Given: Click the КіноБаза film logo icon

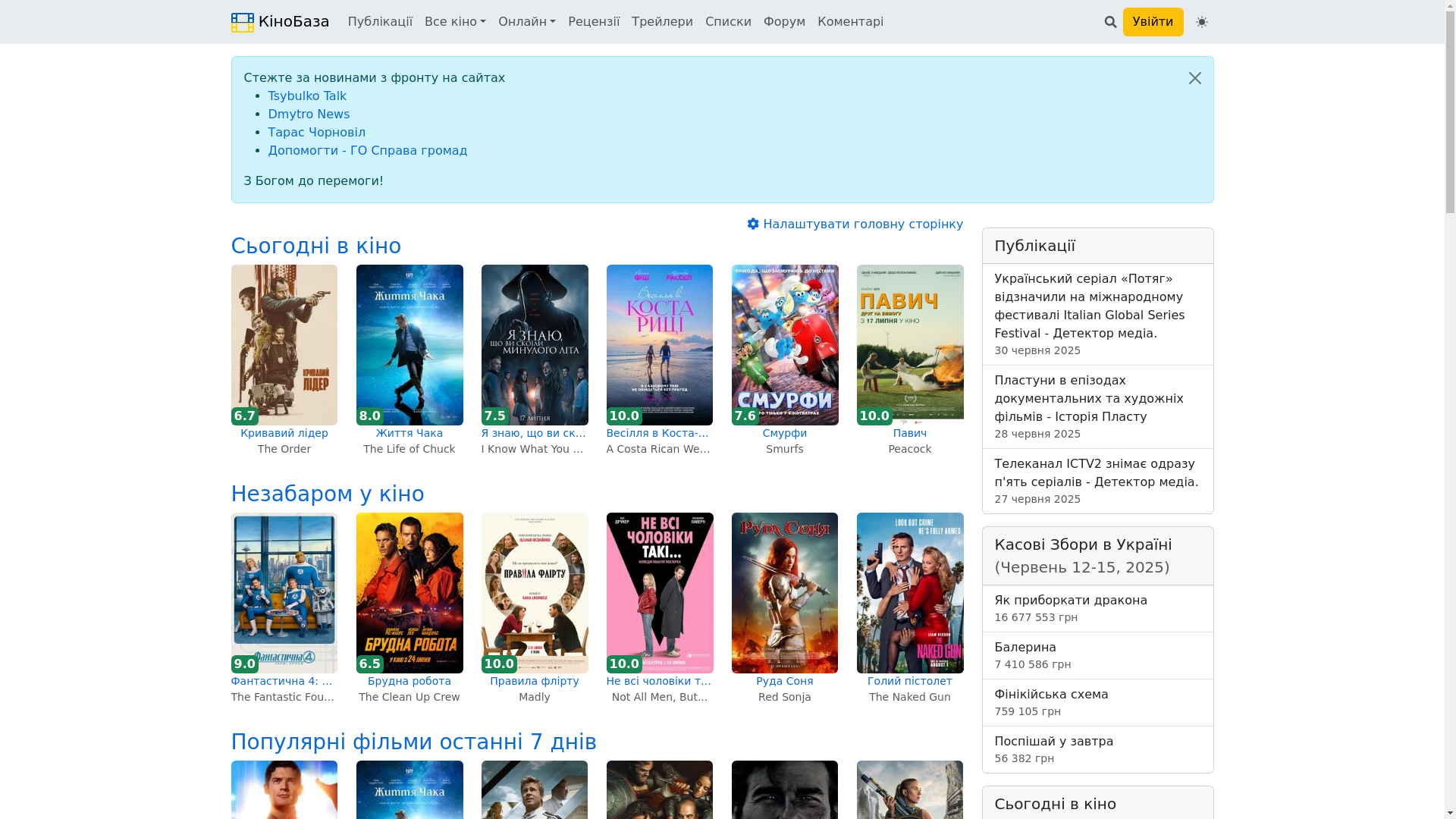Looking at the screenshot, I should [x=243, y=22].
